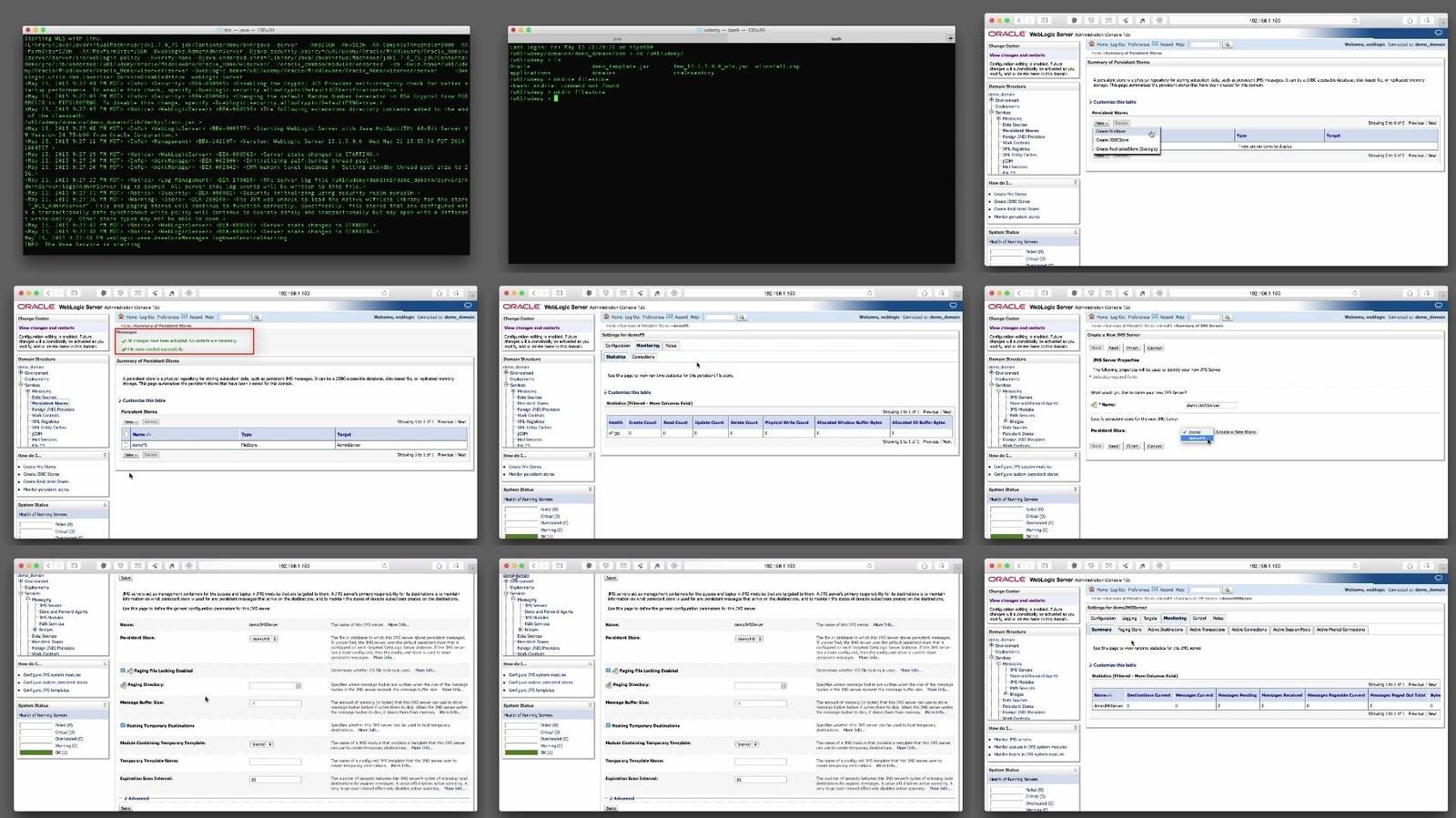The height and width of the screenshot is (818, 1456).
Task: Expand Customize this table in Create FileStore menu window
Action: (x=1113, y=102)
